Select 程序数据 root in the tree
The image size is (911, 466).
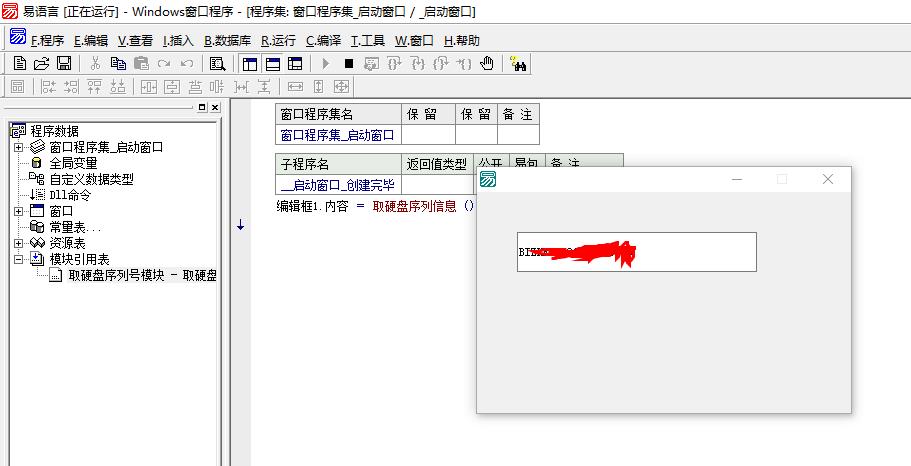[x=55, y=131]
